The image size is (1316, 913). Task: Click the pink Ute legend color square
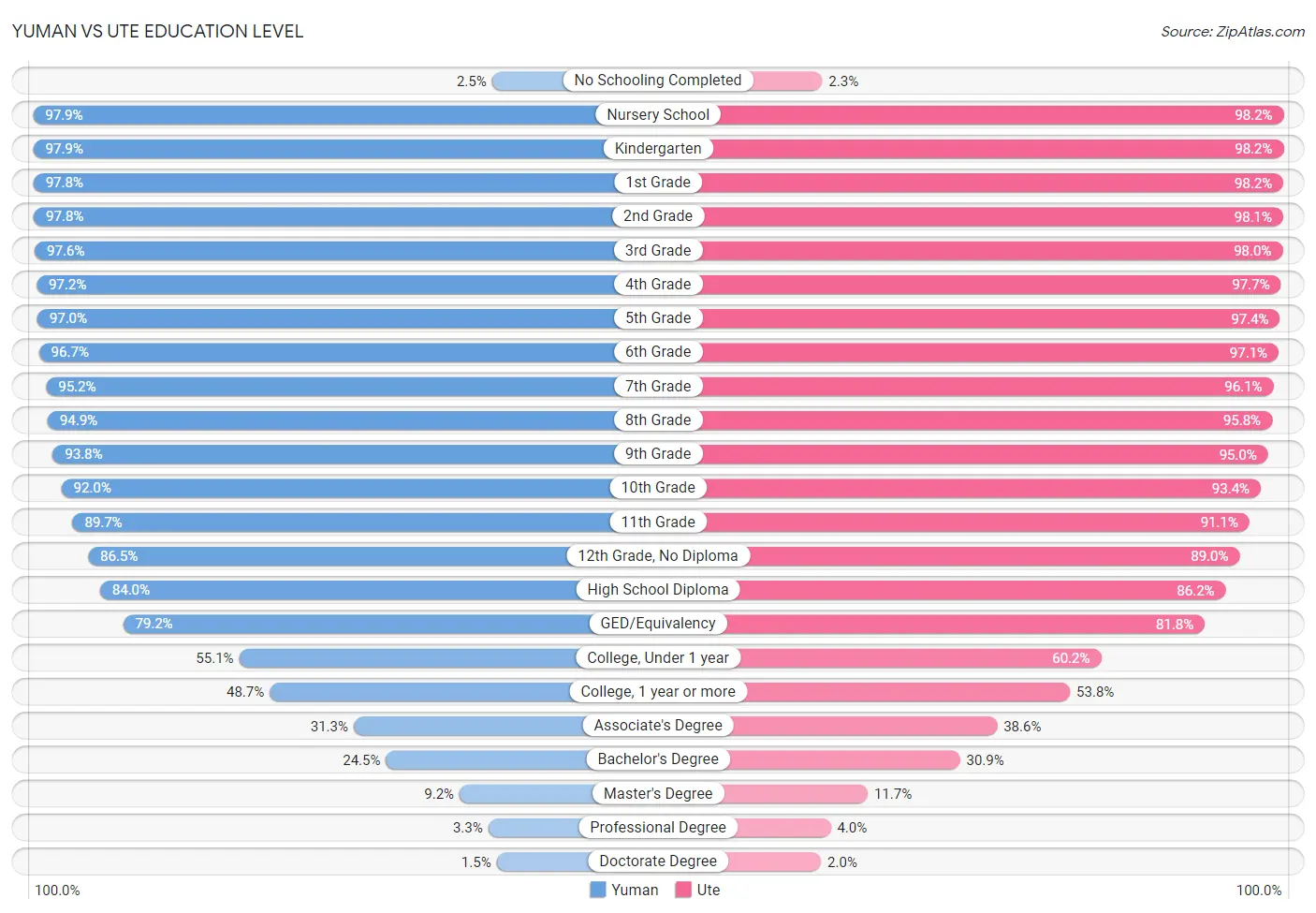(x=683, y=890)
